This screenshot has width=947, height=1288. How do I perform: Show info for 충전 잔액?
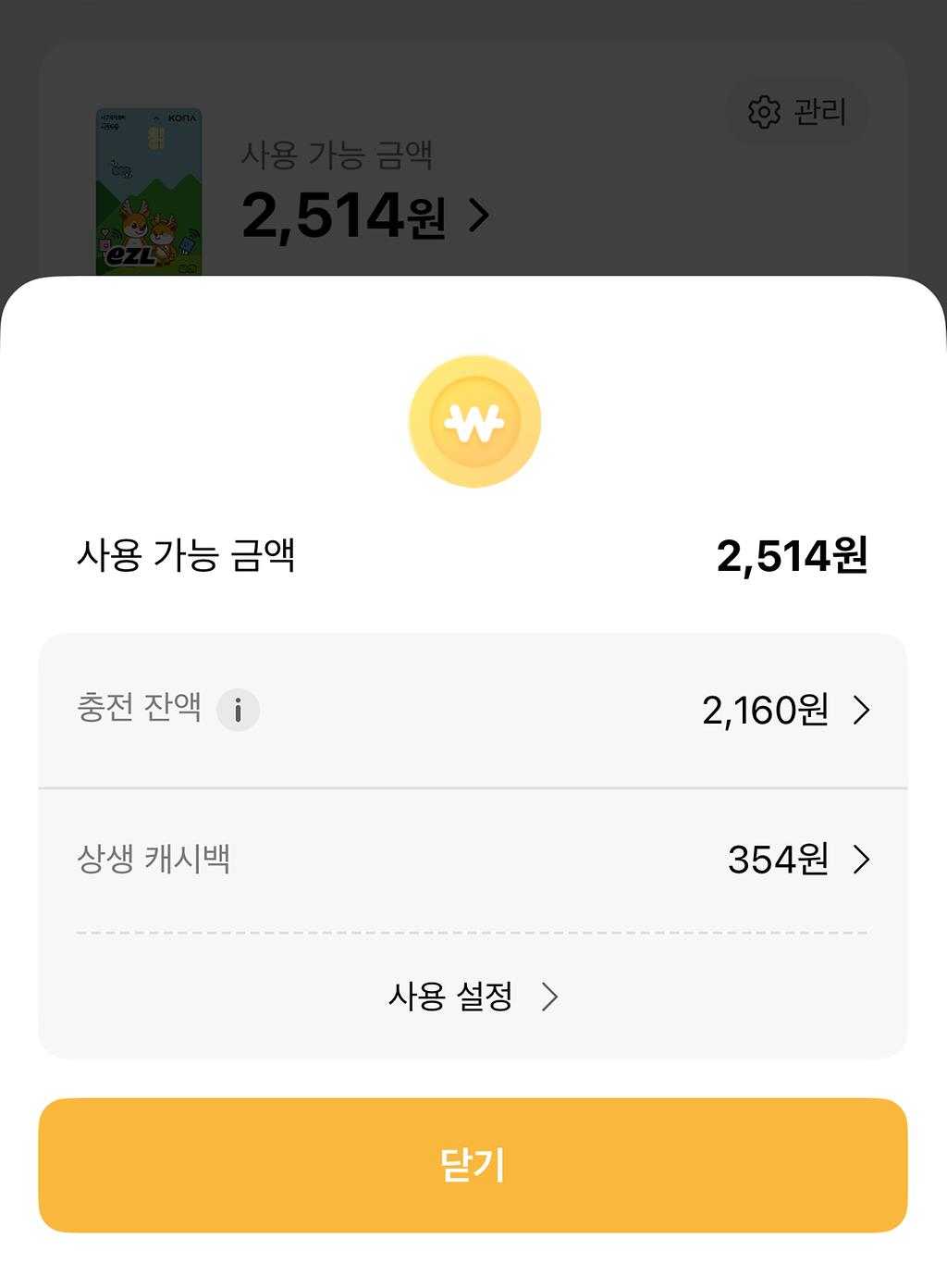(238, 710)
